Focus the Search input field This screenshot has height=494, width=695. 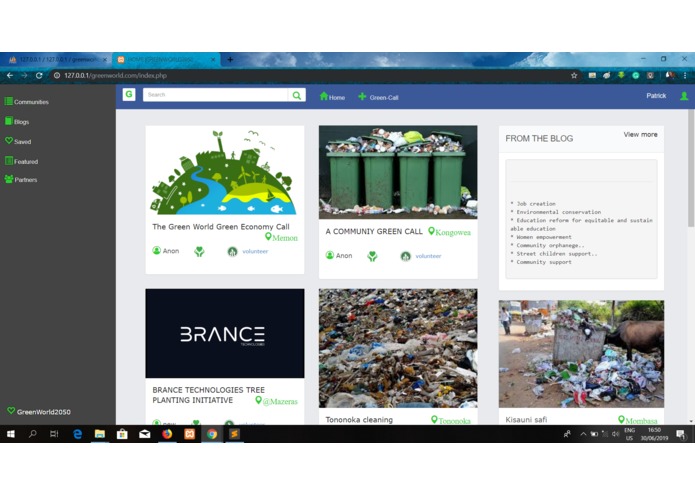point(215,95)
